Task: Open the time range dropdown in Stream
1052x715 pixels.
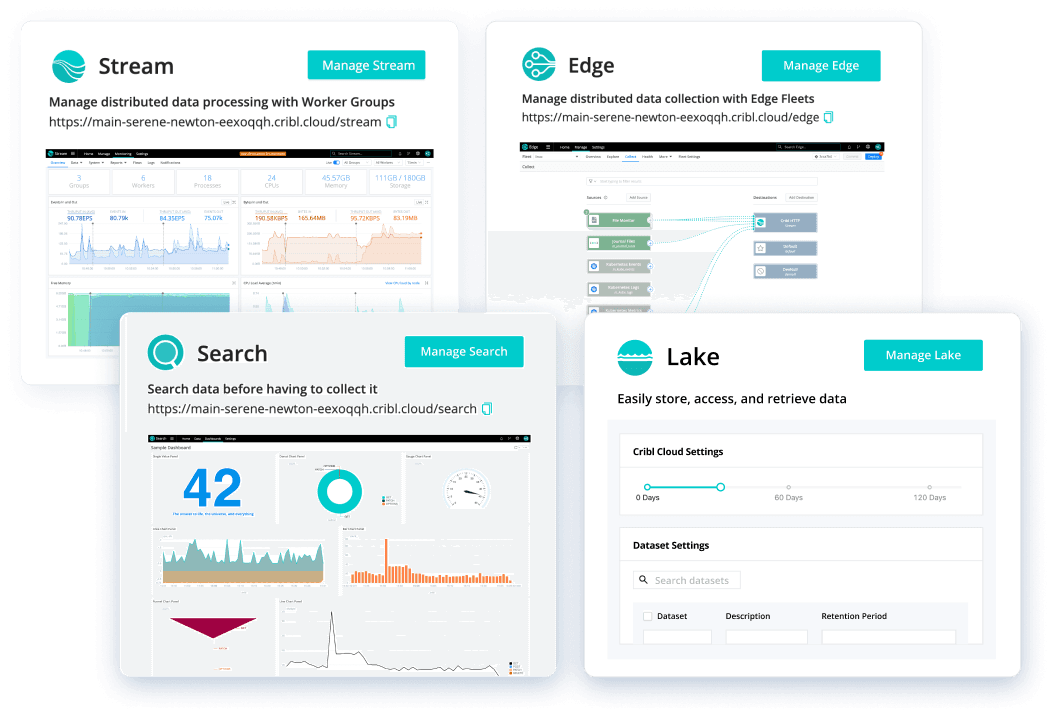Action: click(414, 162)
